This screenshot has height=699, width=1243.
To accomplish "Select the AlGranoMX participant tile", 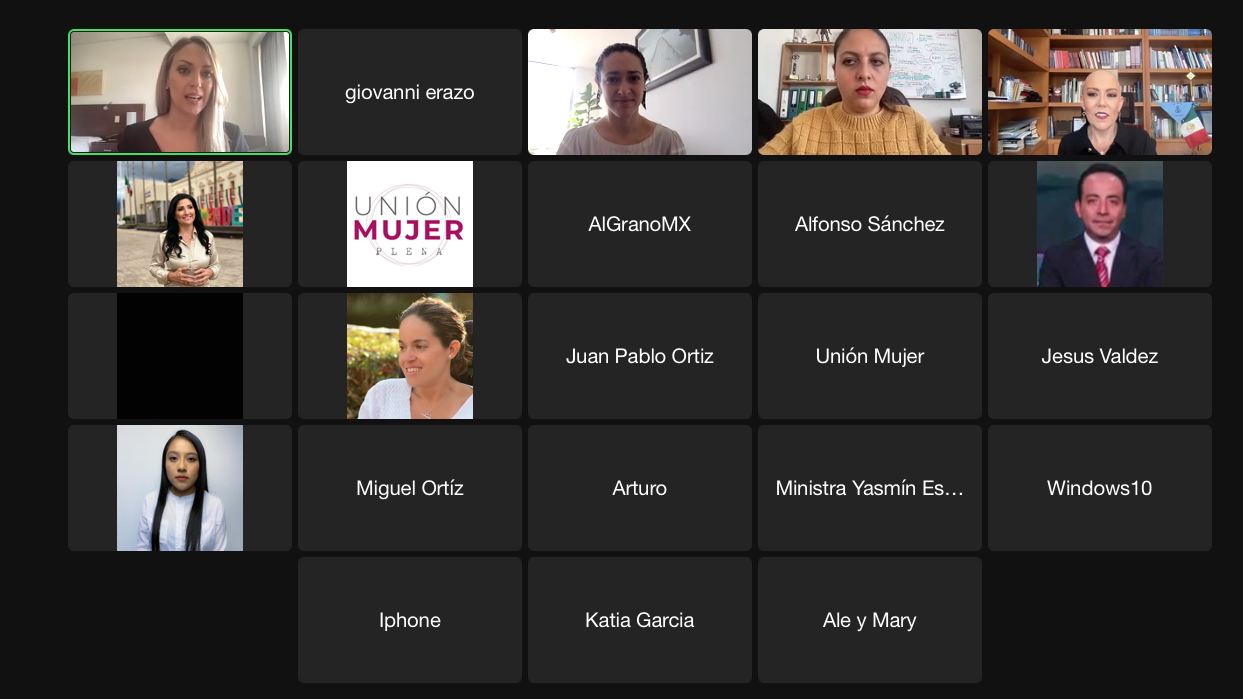I will click(640, 224).
